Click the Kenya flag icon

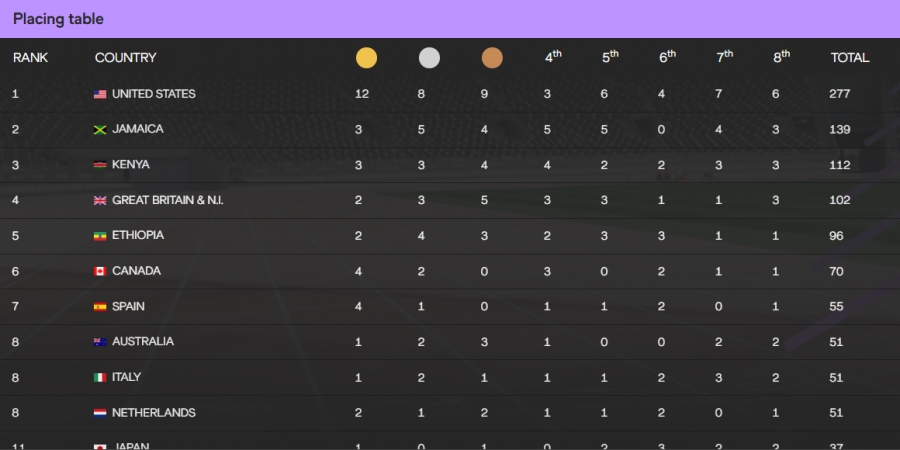coord(100,165)
